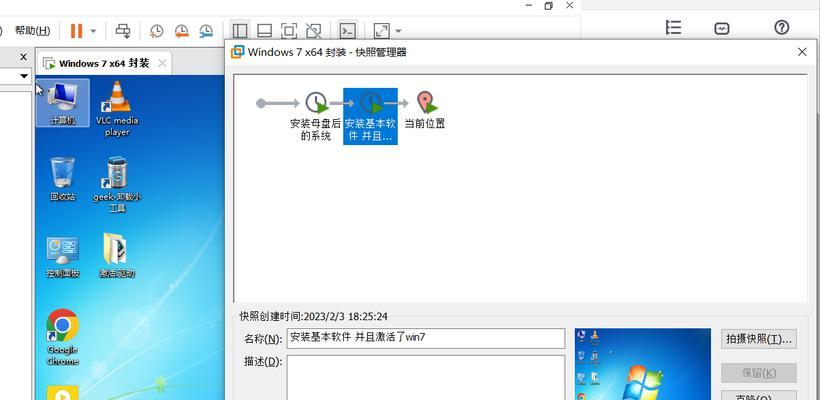Open stretch display dropdown arrow

point(398,31)
